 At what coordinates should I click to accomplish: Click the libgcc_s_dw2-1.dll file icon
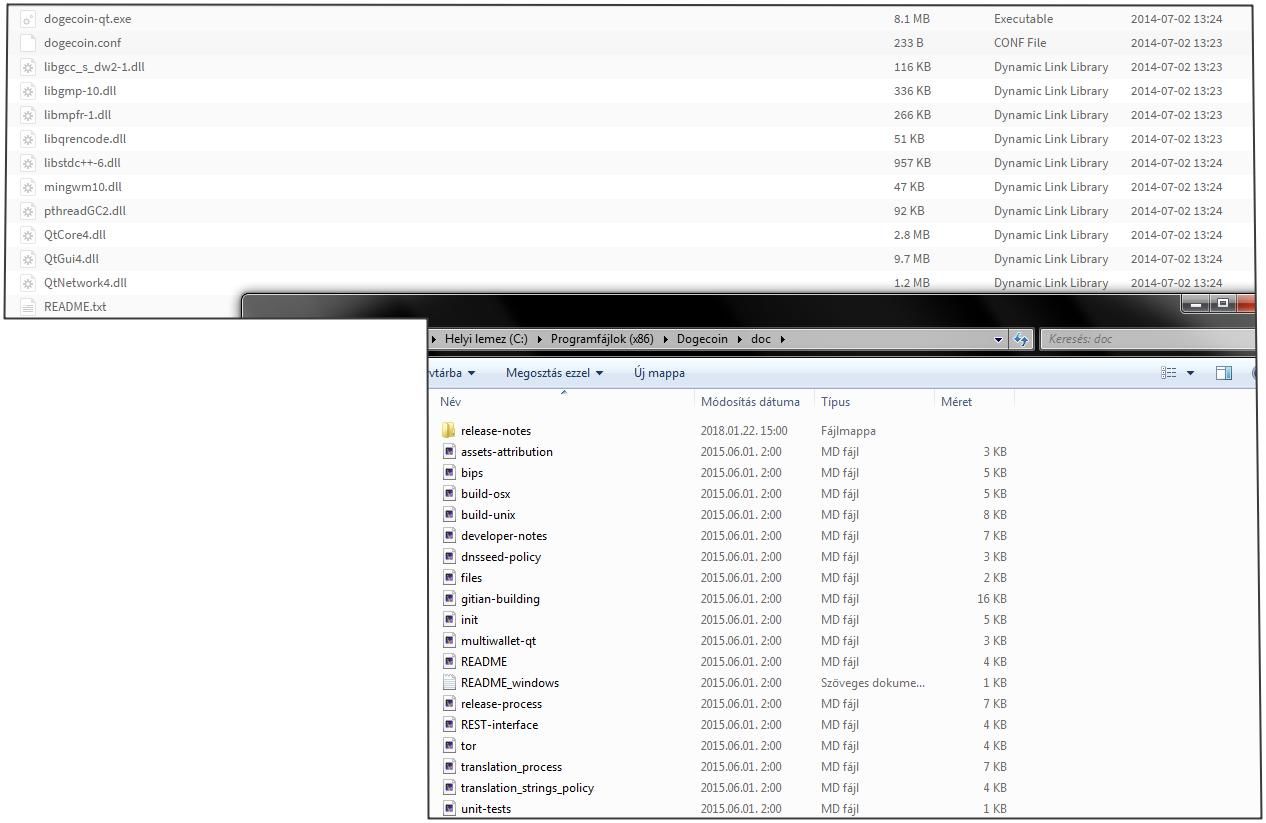[28, 67]
